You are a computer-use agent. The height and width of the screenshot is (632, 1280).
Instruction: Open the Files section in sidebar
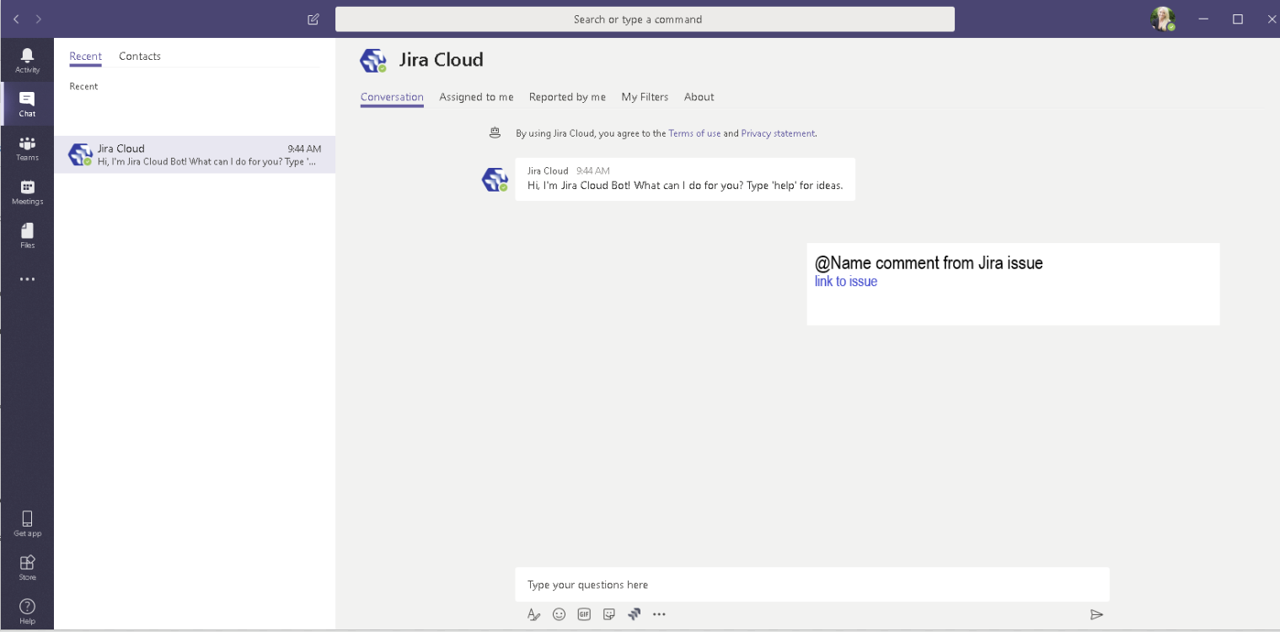tap(27, 236)
